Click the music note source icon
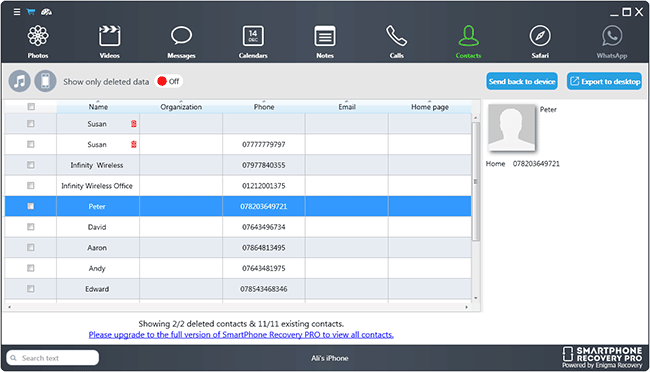650x372 pixels. click(19, 81)
